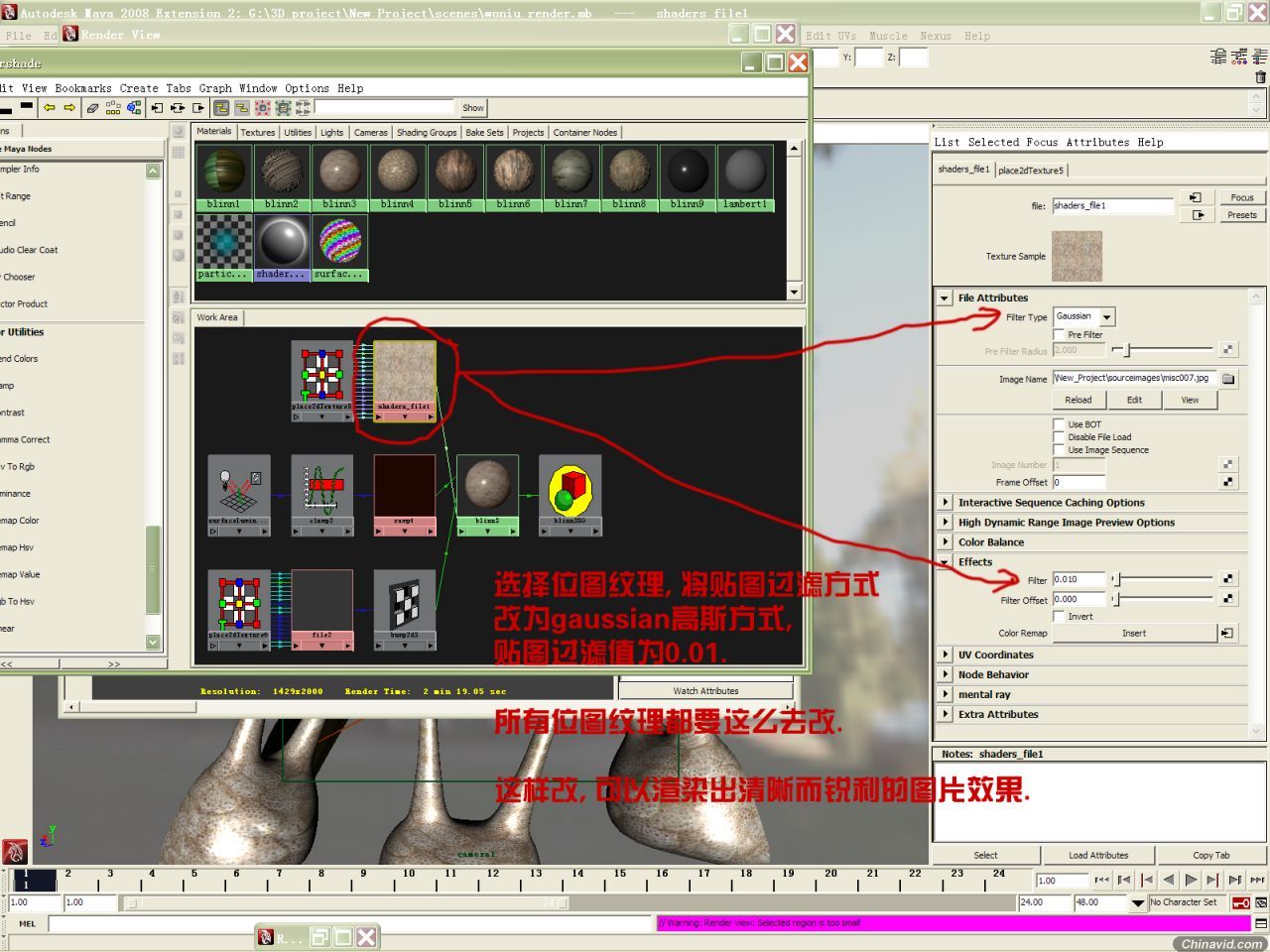Click the go to output connection icon
This screenshot has width=1270, height=952.
coord(1199,214)
